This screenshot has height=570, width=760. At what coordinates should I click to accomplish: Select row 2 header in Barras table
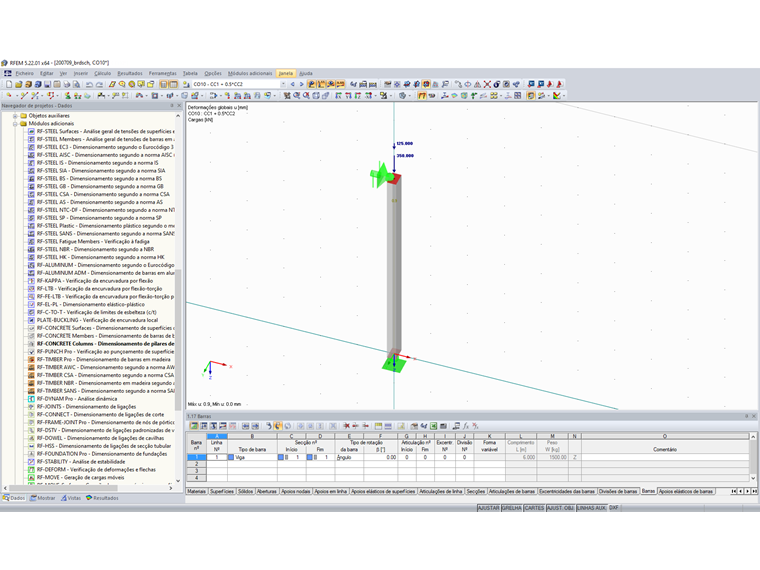196,464
